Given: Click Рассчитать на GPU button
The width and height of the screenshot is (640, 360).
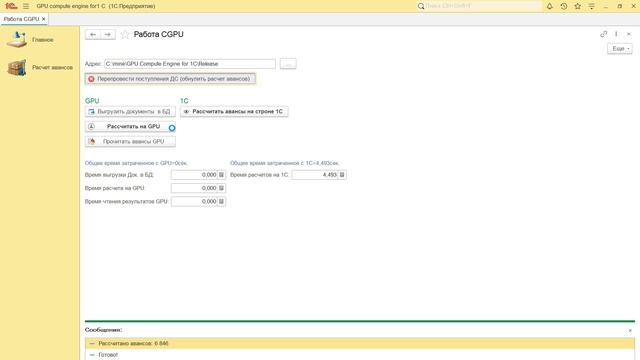Looking at the screenshot, I should coord(130,127).
